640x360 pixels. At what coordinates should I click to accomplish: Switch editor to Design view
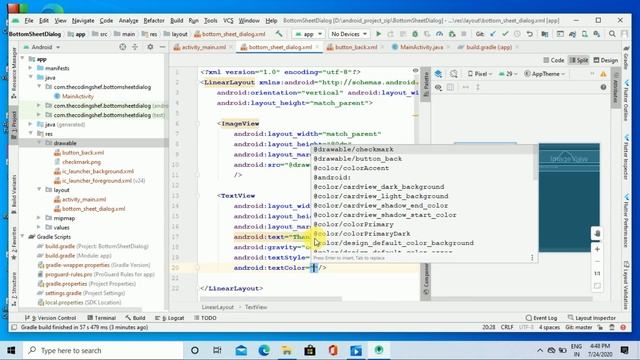click(x=606, y=60)
